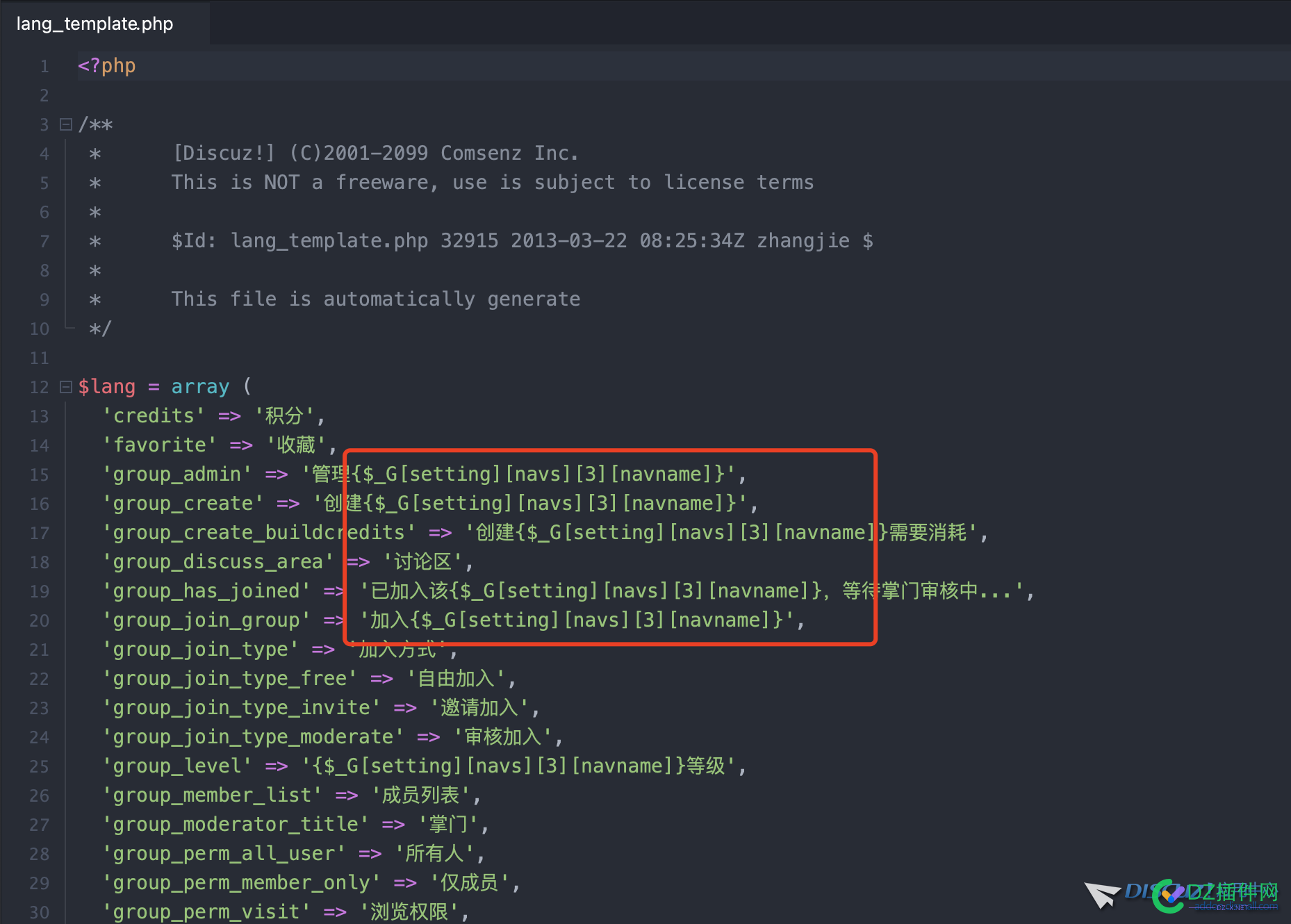The image size is (1291, 924).
Task: Click the 'group_discuss_area' key
Action: (x=218, y=561)
